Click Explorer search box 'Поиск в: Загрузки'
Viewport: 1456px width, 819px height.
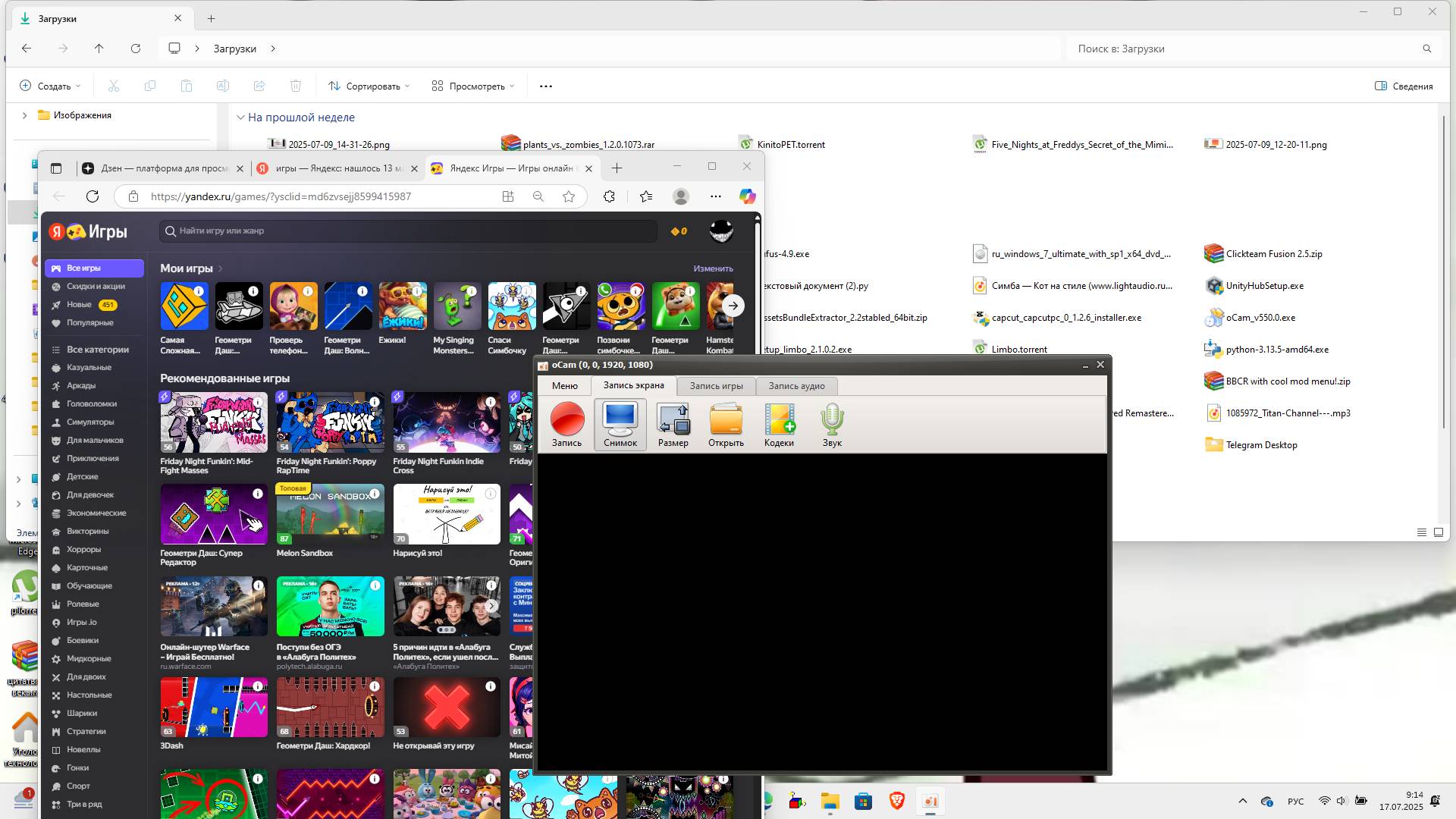pyautogui.click(x=1253, y=49)
